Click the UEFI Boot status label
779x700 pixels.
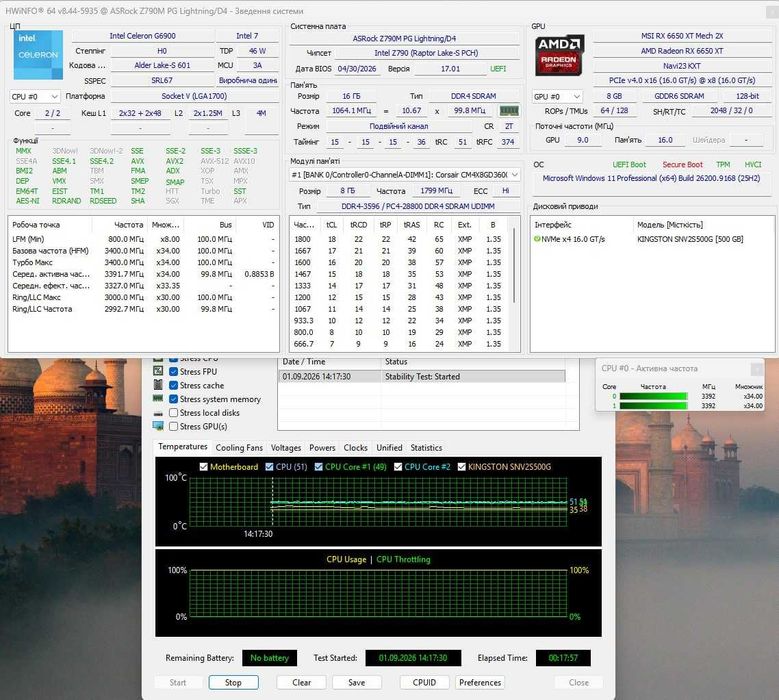[x=629, y=164]
